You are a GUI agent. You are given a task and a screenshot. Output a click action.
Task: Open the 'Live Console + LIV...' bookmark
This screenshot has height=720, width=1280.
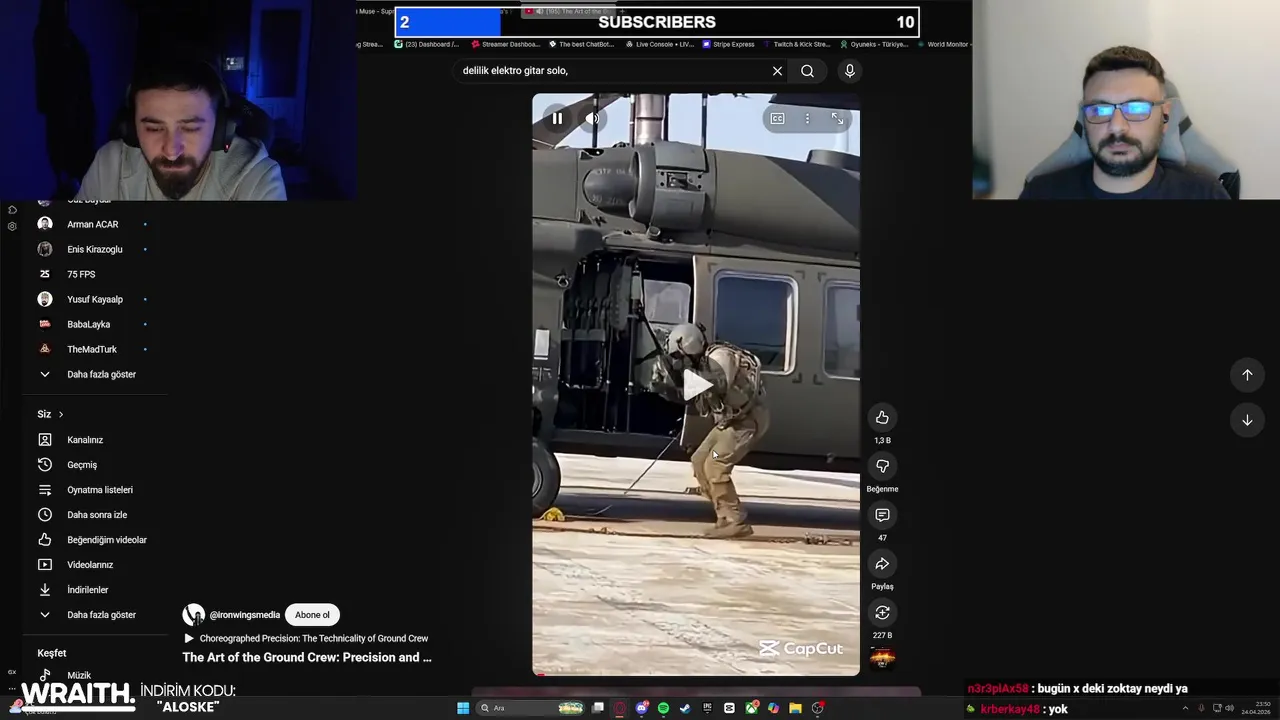[x=660, y=44]
